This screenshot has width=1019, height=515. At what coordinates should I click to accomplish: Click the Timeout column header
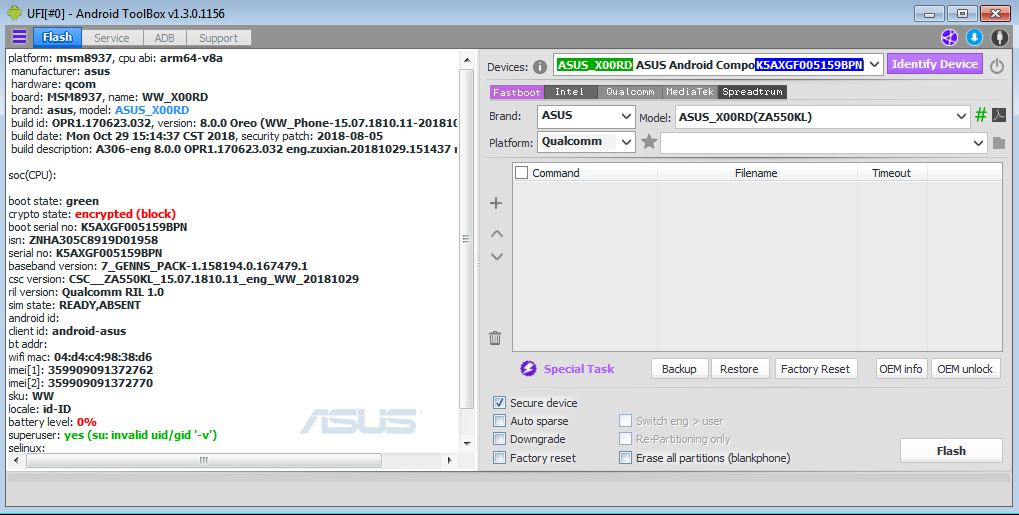click(892, 172)
